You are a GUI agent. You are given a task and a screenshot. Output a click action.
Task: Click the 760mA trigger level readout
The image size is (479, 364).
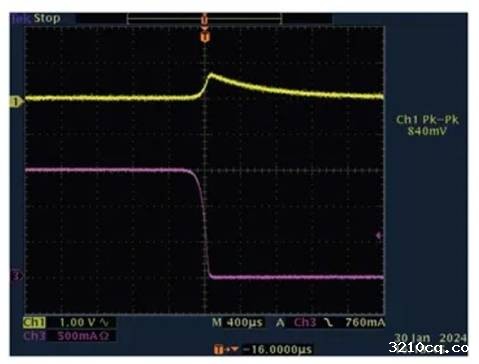tap(365, 322)
